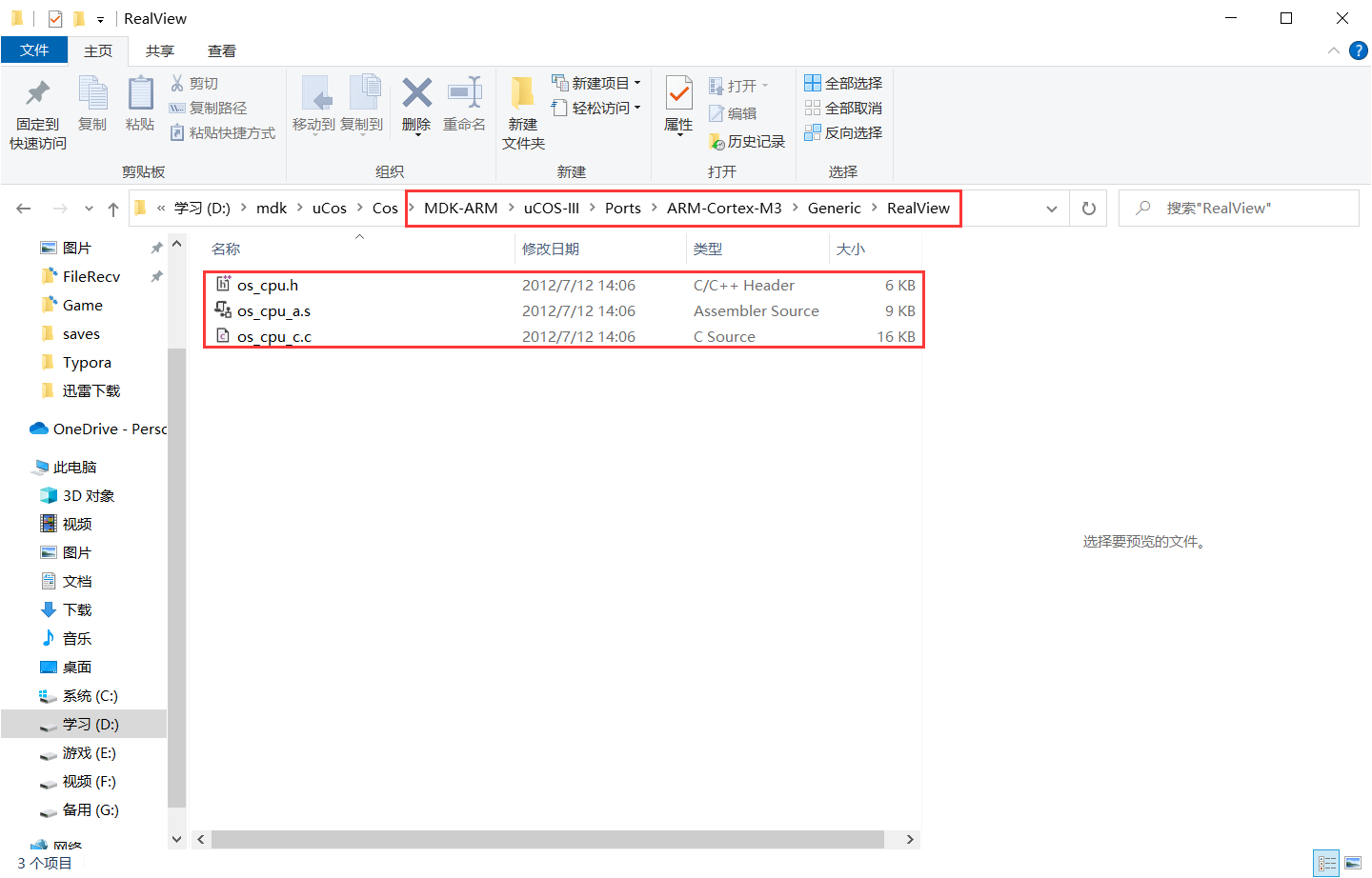Click History (历史记录) button
This screenshot has width=1372, height=878.
(747, 141)
